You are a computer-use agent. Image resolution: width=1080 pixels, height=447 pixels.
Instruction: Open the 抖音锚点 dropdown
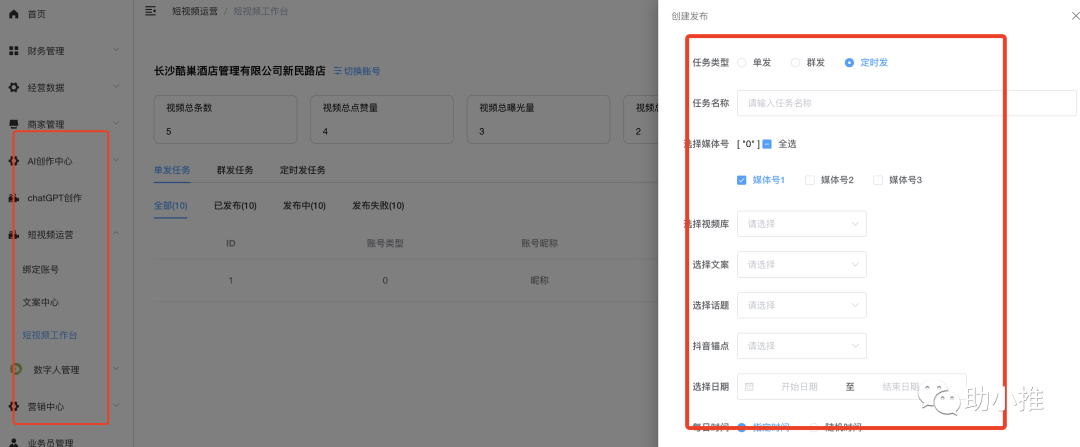pos(801,346)
